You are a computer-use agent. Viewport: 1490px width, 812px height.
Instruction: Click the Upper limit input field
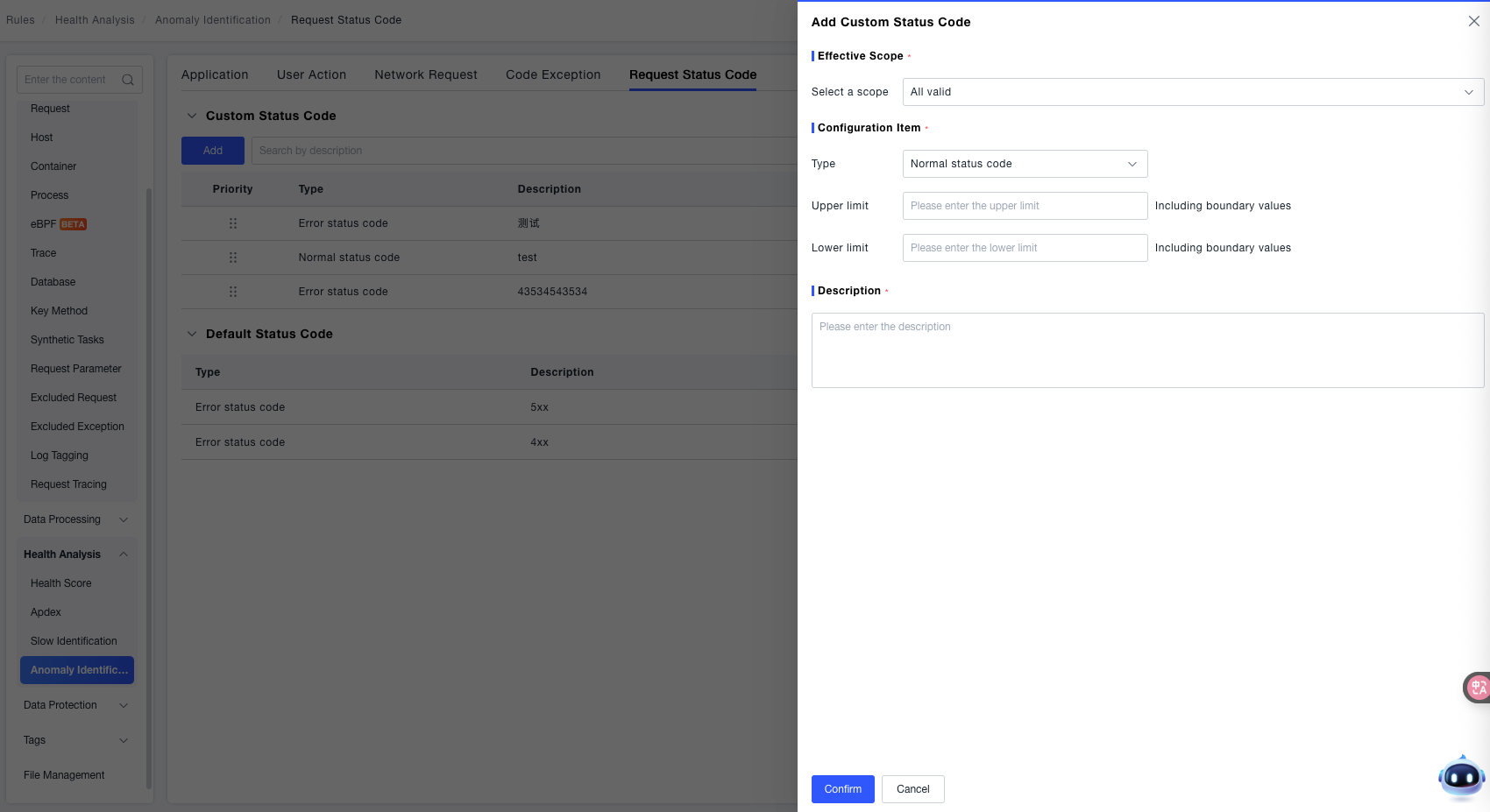[1024, 206]
